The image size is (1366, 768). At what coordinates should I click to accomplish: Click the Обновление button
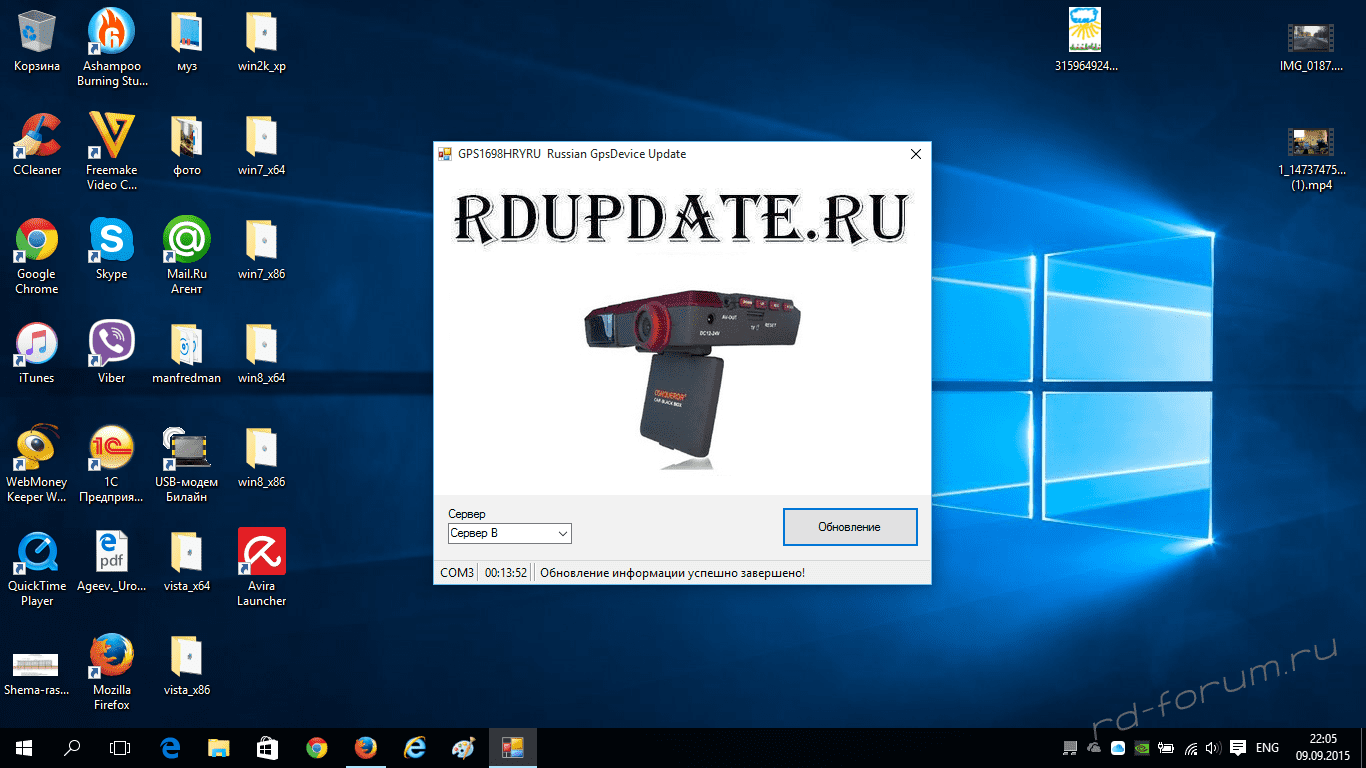point(849,527)
